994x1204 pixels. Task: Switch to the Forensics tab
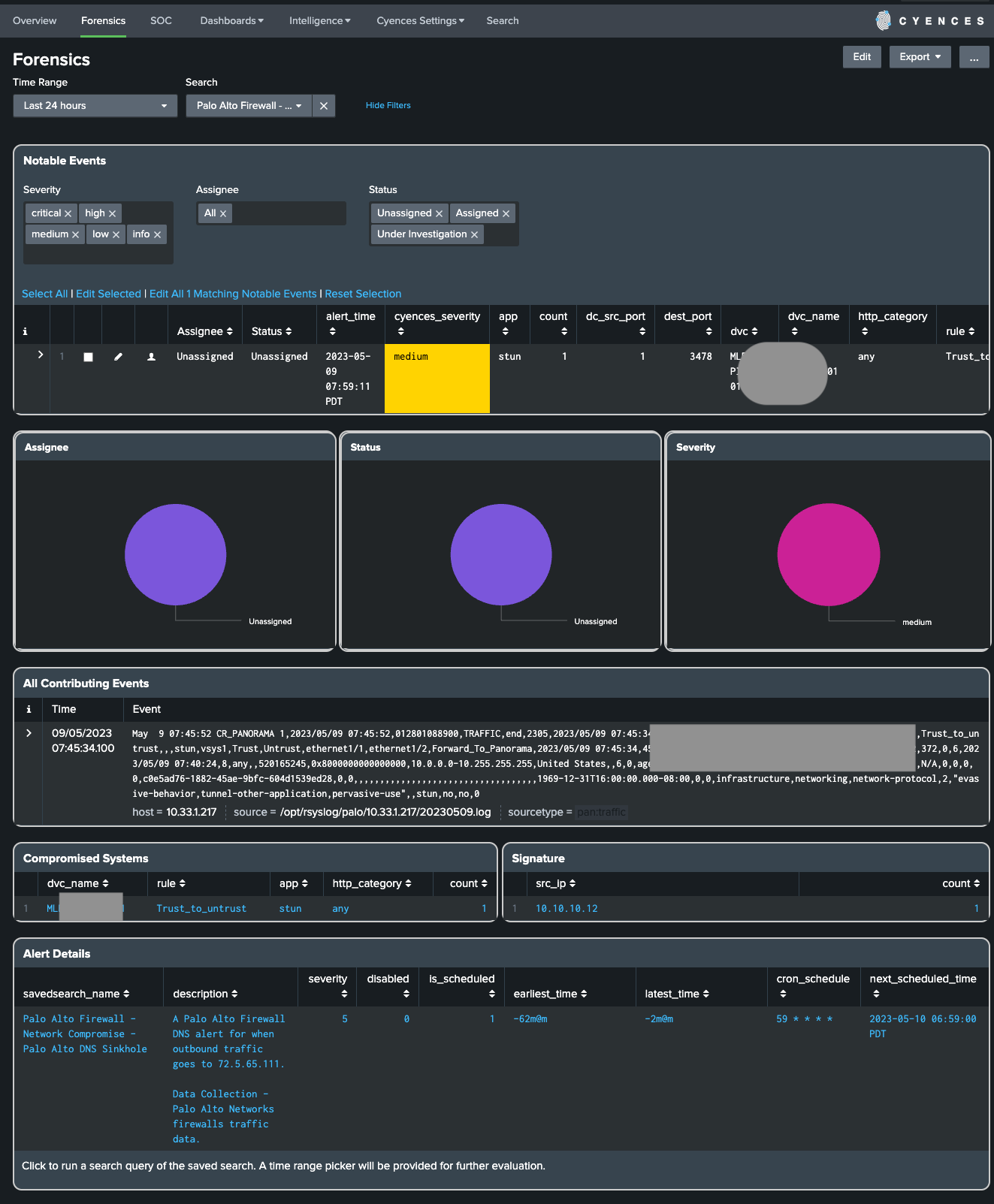(x=104, y=21)
